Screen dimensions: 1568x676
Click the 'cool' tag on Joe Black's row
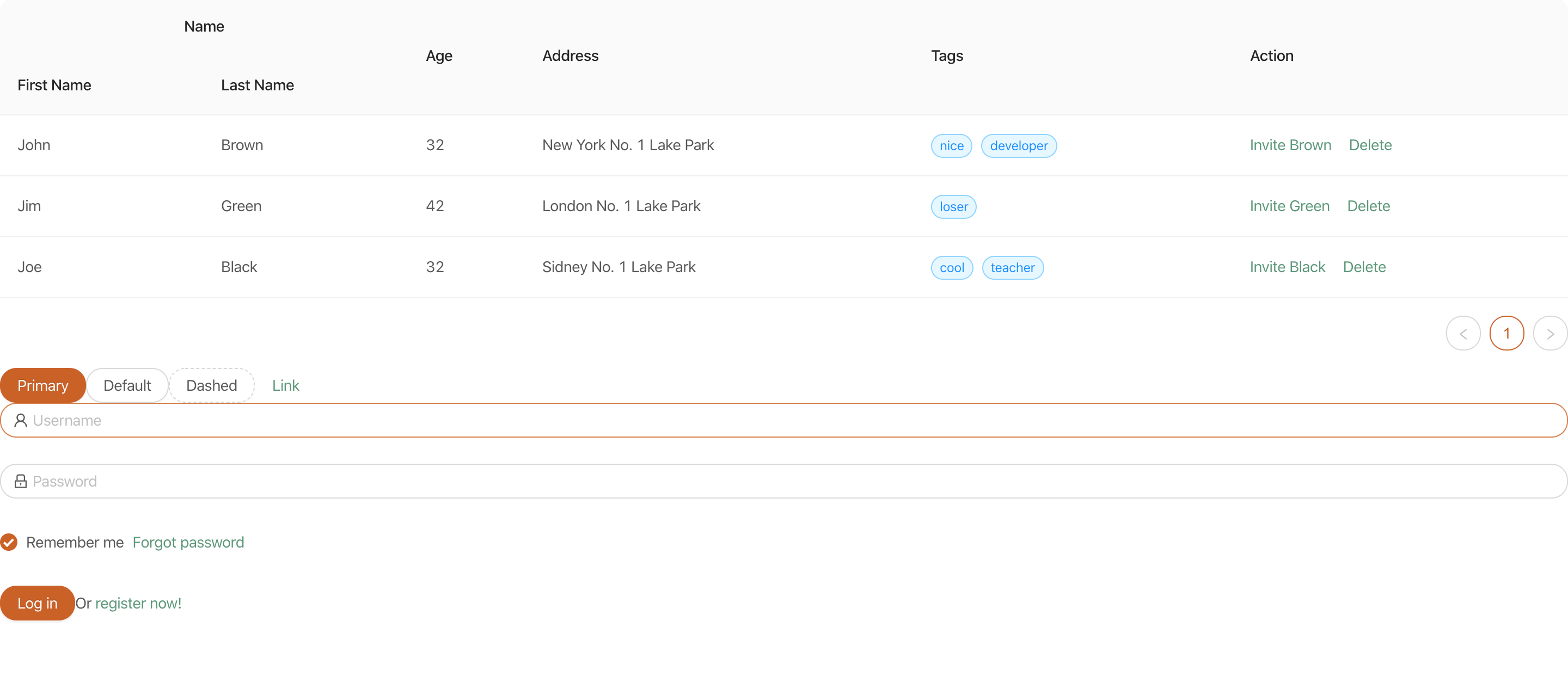tap(951, 267)
